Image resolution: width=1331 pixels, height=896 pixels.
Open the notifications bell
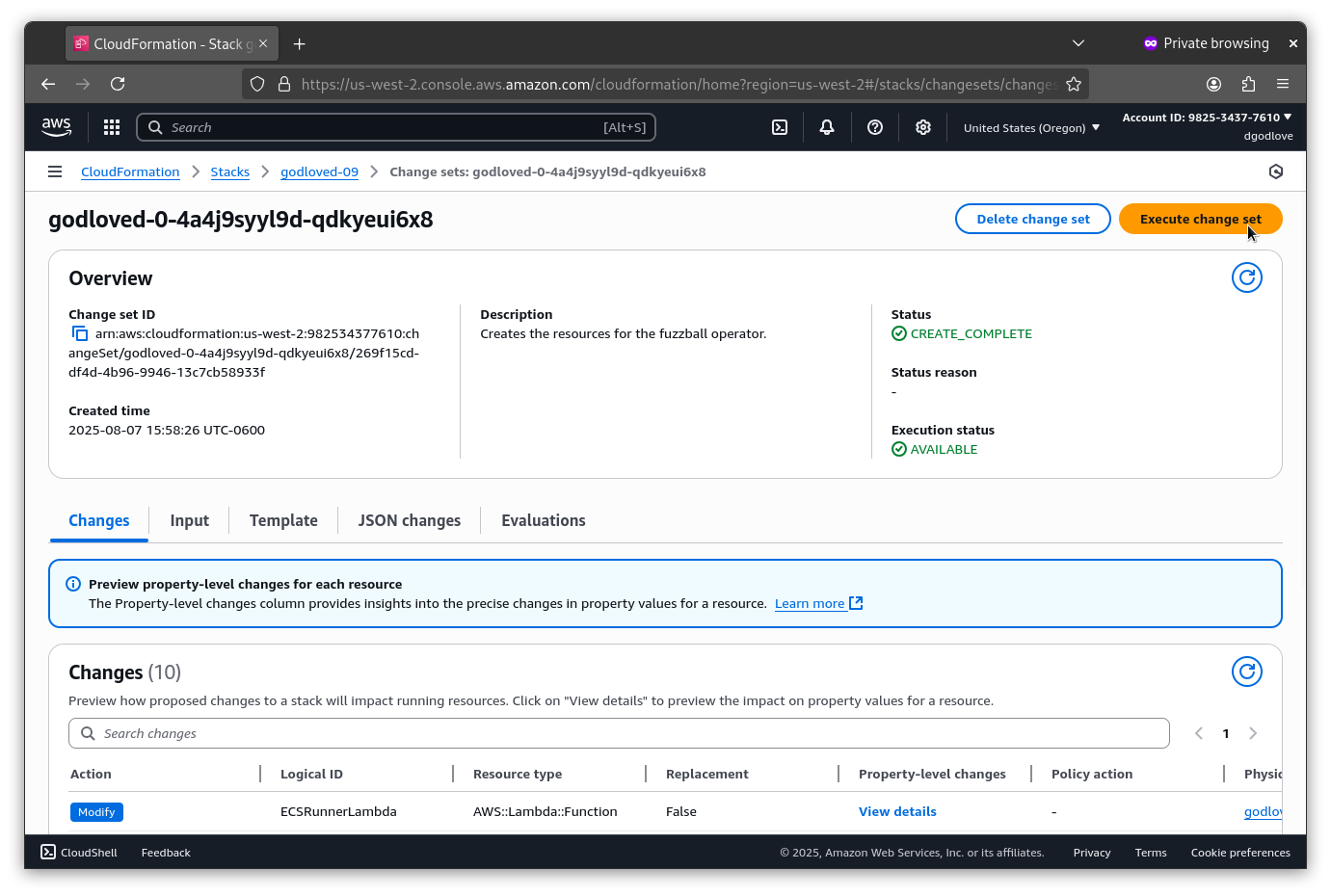pyautogui.click(x=827, y=127)
